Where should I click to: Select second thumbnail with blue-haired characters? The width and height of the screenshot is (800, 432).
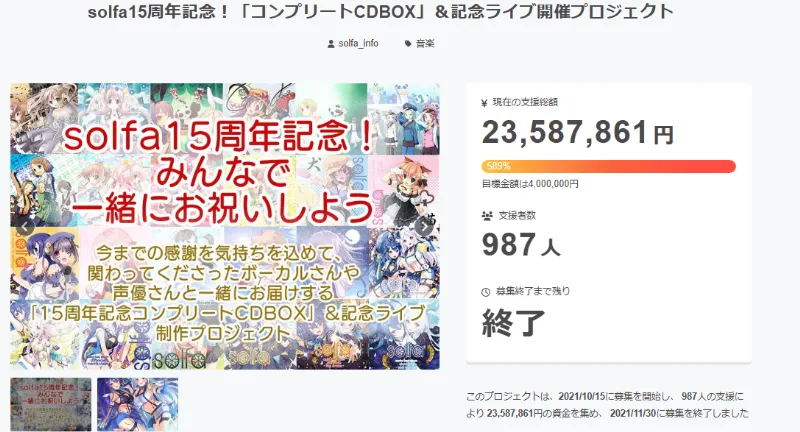point(138,404)
